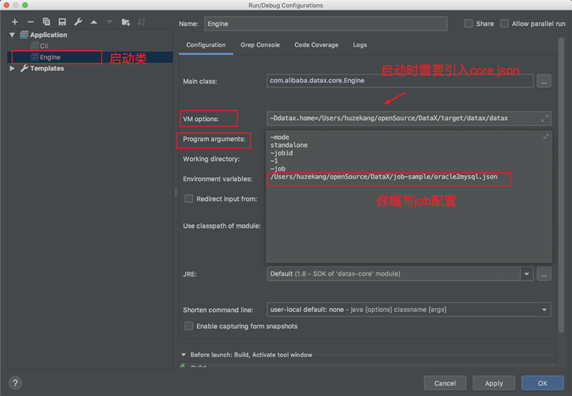Enable capturing form snapshots checkbox
The height and width of the screenshot is (396, 572).
click(189, 326)
